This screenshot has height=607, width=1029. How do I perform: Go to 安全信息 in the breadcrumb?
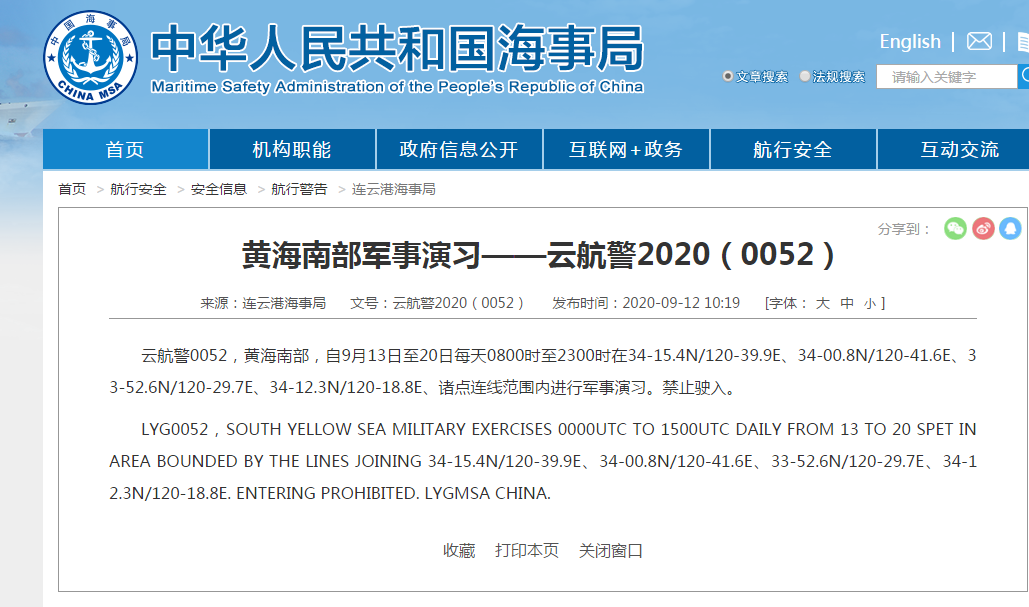(219, 189)
